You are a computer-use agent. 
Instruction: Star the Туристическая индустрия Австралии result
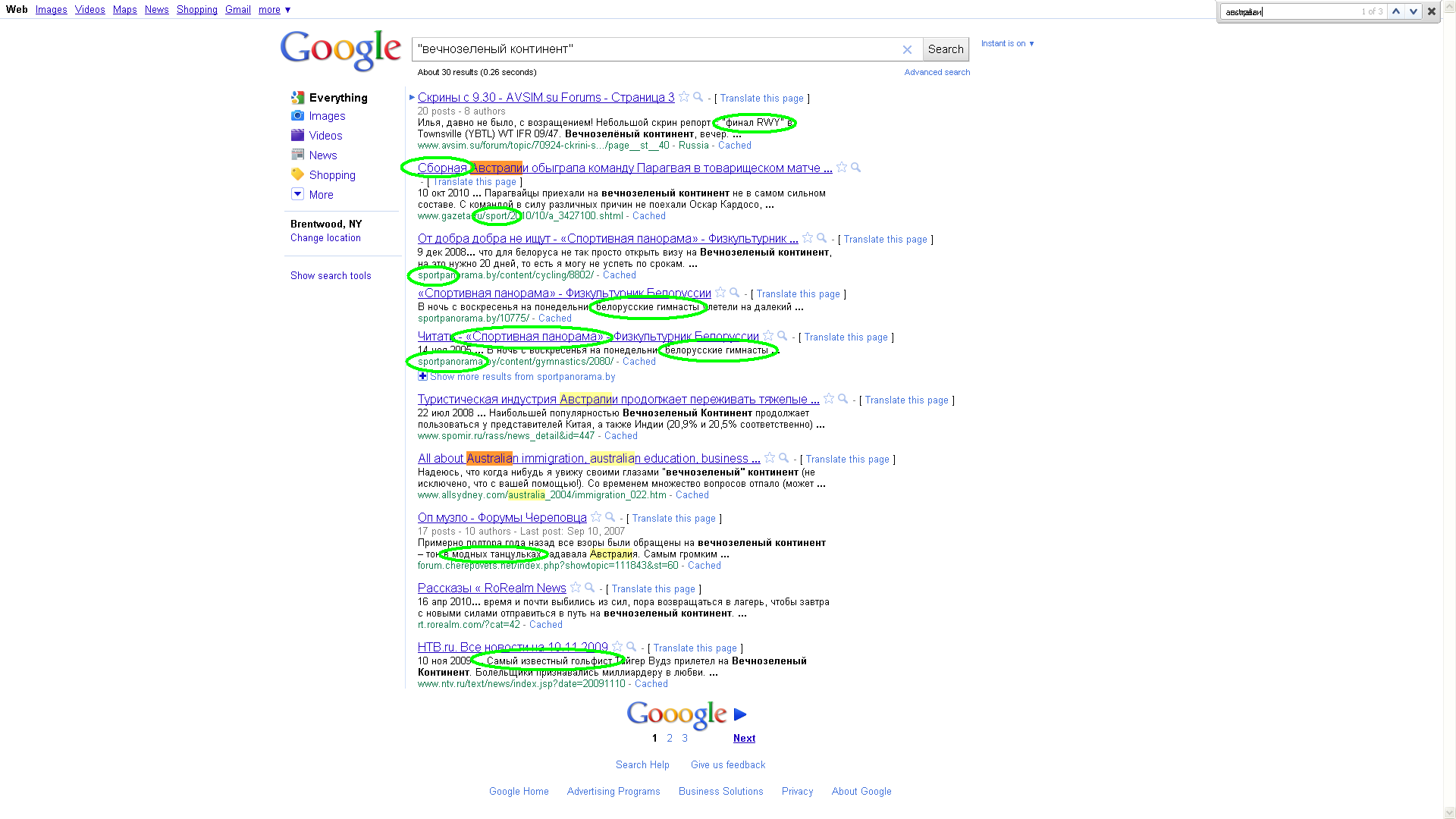[x=829, y=399]
